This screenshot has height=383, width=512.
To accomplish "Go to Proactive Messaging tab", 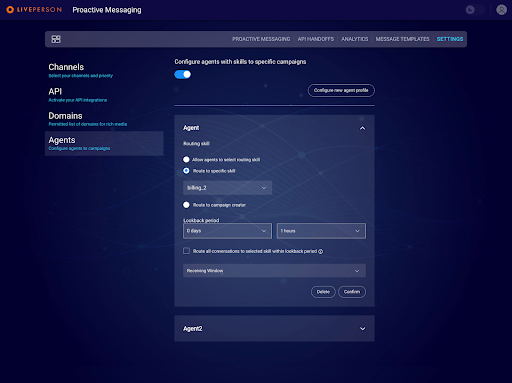I will pos(261,39).
